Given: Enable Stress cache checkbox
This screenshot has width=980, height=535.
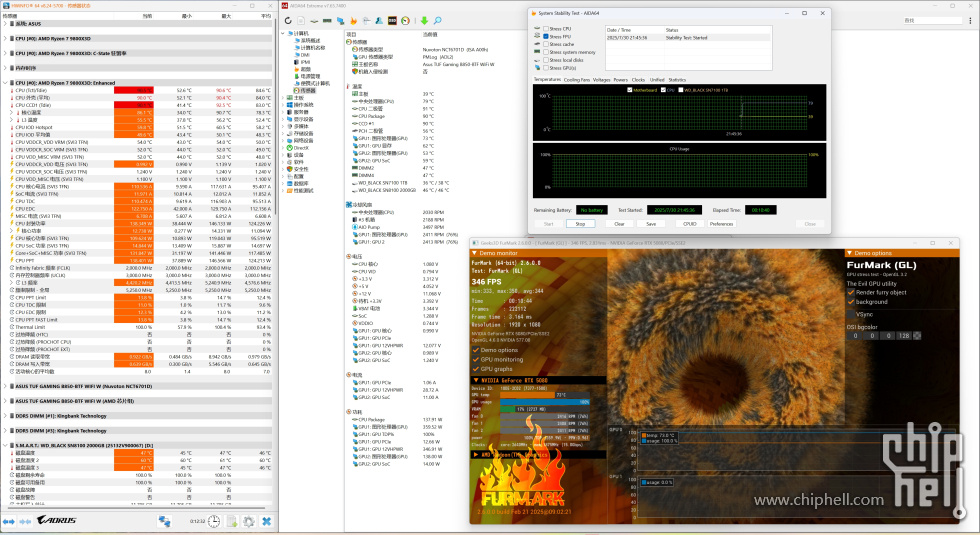Looking at the screenshot, I should [x=546, y=44].
